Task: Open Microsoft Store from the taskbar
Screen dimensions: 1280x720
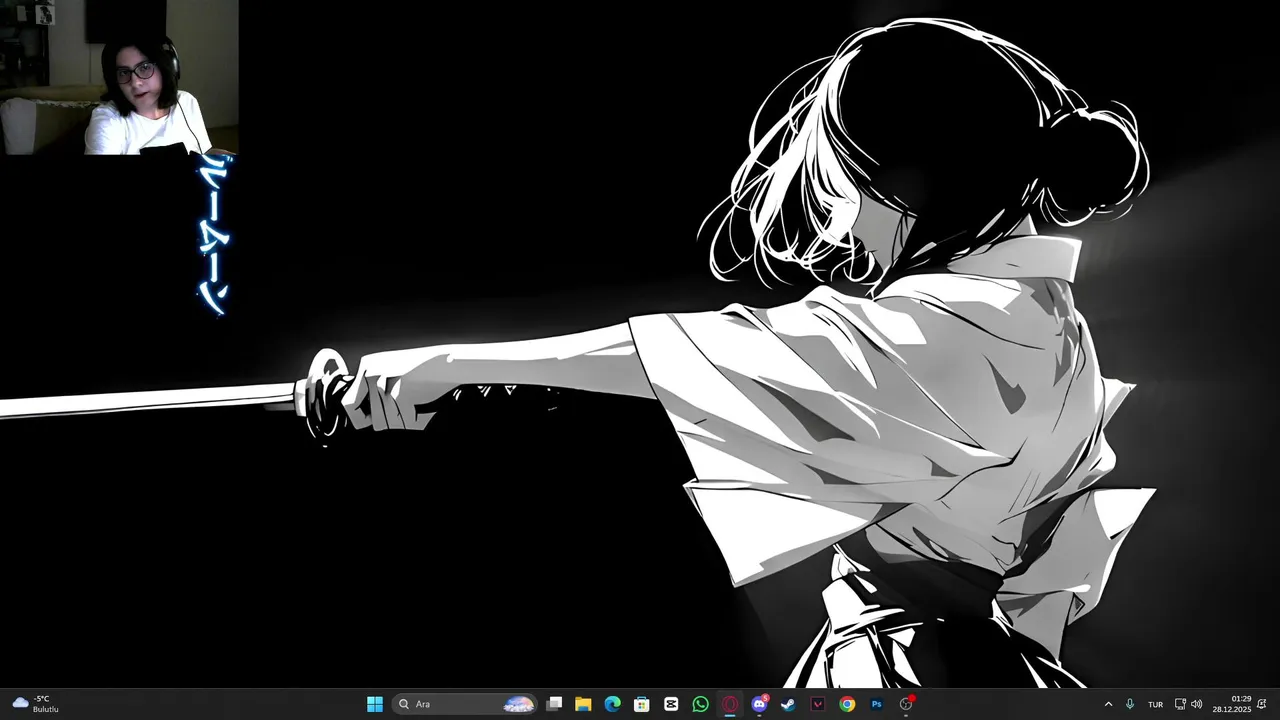Action: [642, 704]
